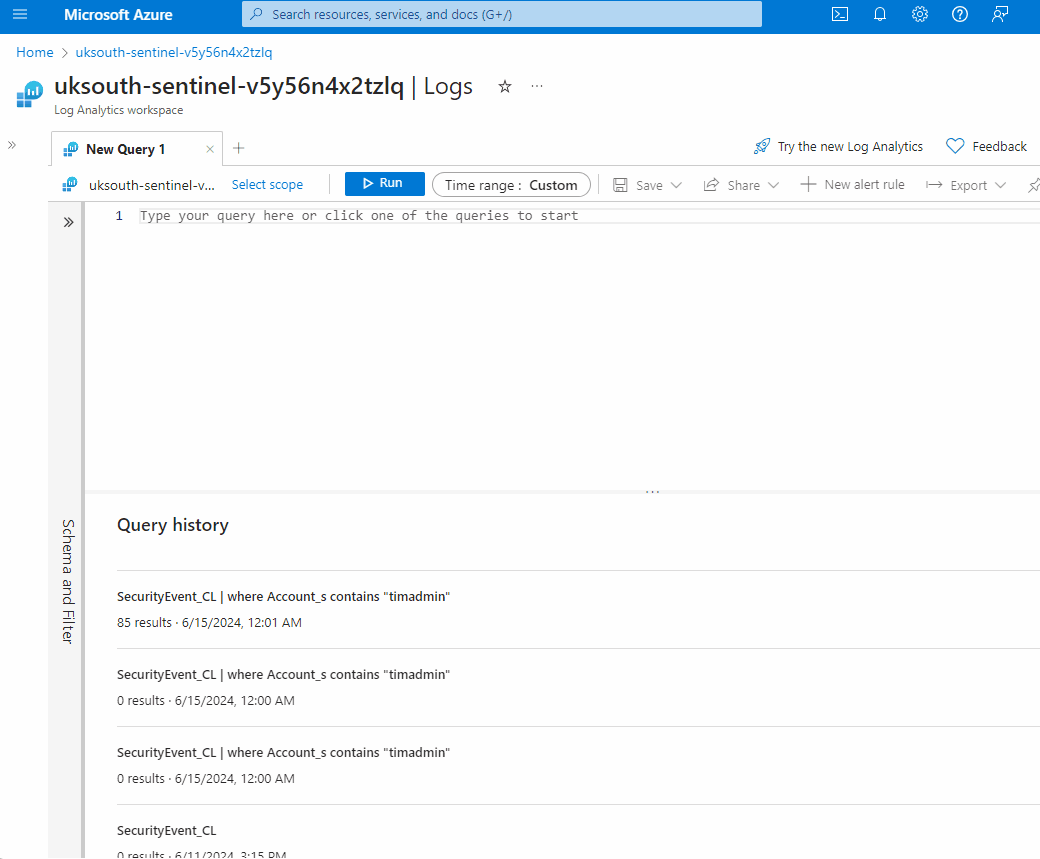Favorite the workspace with the star icon

click(505, 86)
